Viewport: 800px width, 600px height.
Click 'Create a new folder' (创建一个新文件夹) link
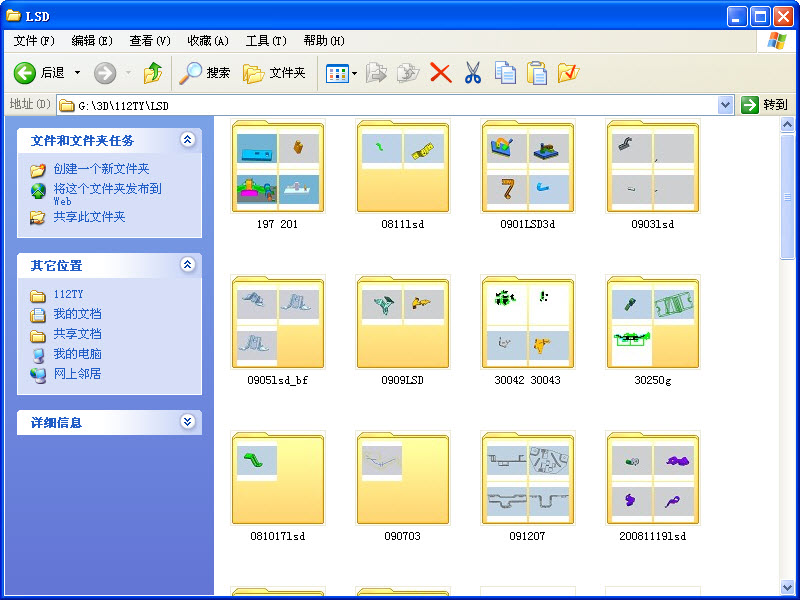[x=101, y=169]
